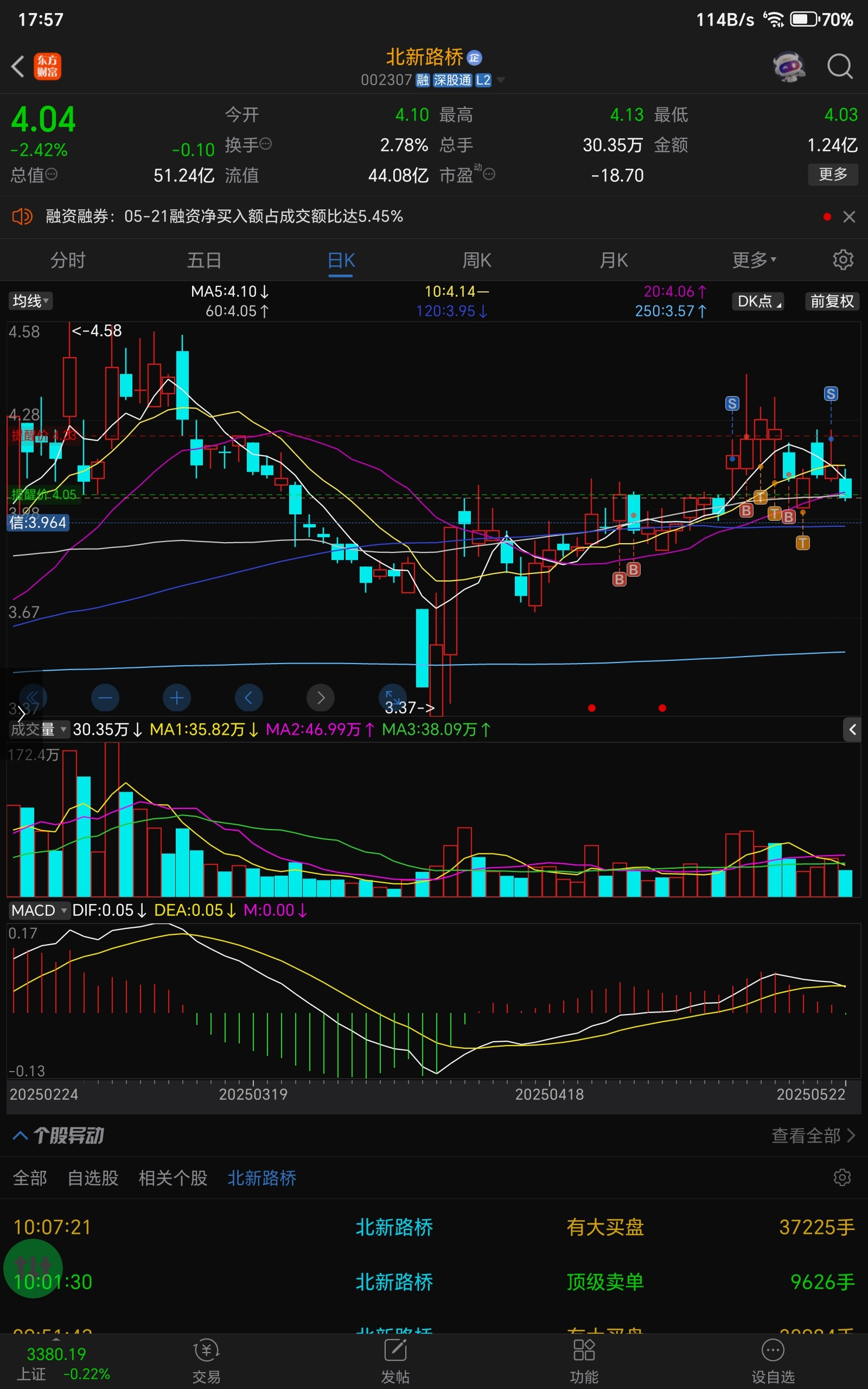Tap the back arrow icon
This screenshot has width=868, height=1389.
(x=18, y=66)
